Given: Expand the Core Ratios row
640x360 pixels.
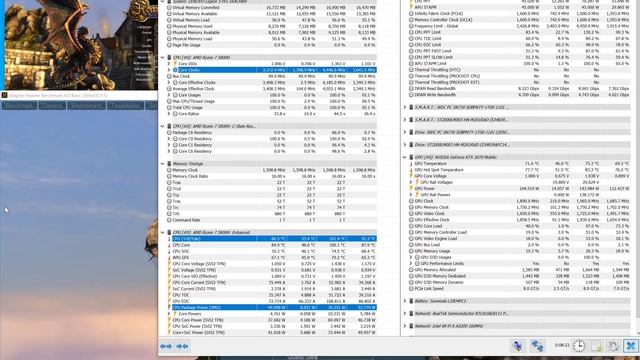Looking at the screenshot, I should [x=169, y=114].
